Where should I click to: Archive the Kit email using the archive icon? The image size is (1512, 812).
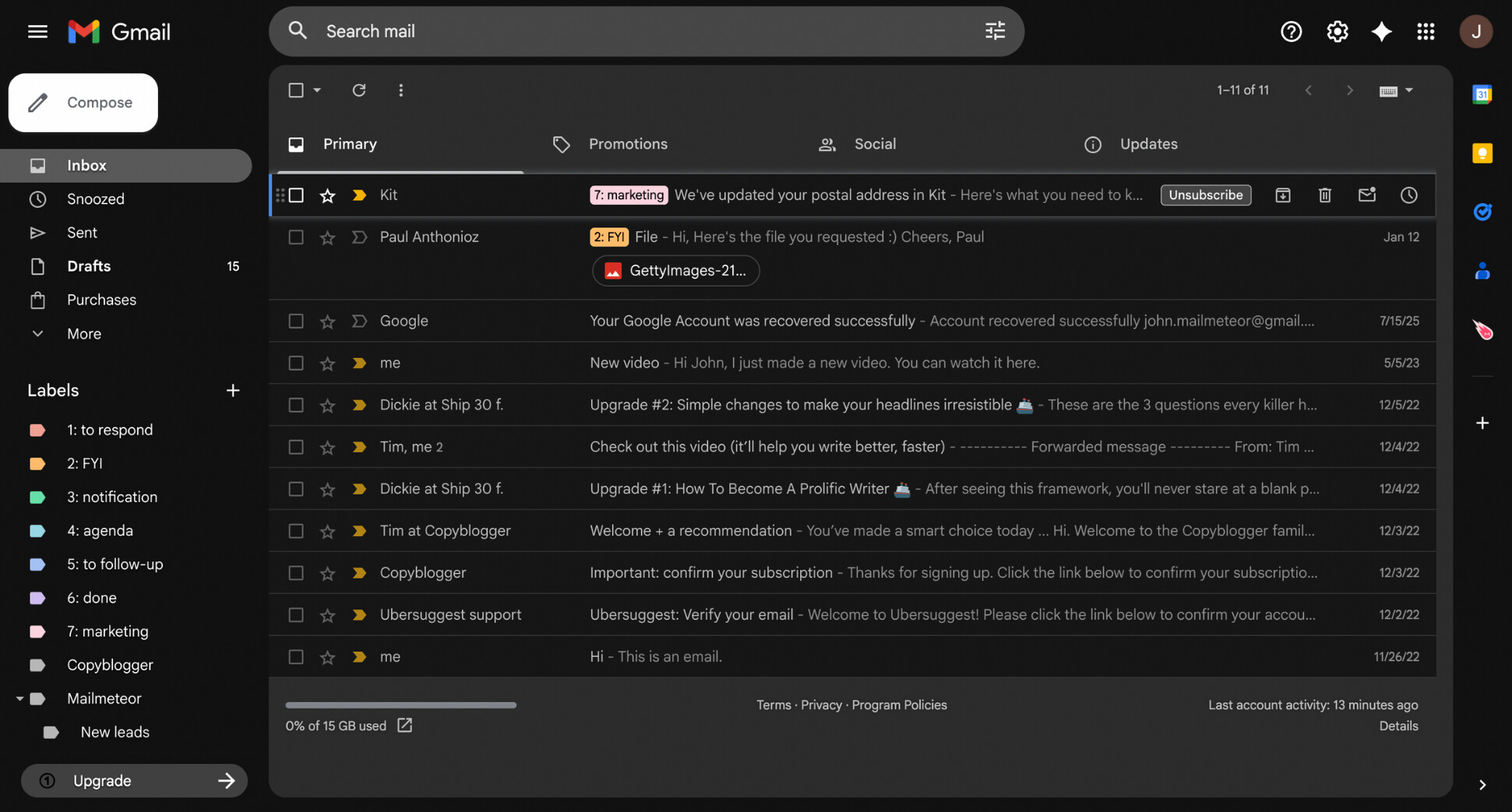(1283, 195)
